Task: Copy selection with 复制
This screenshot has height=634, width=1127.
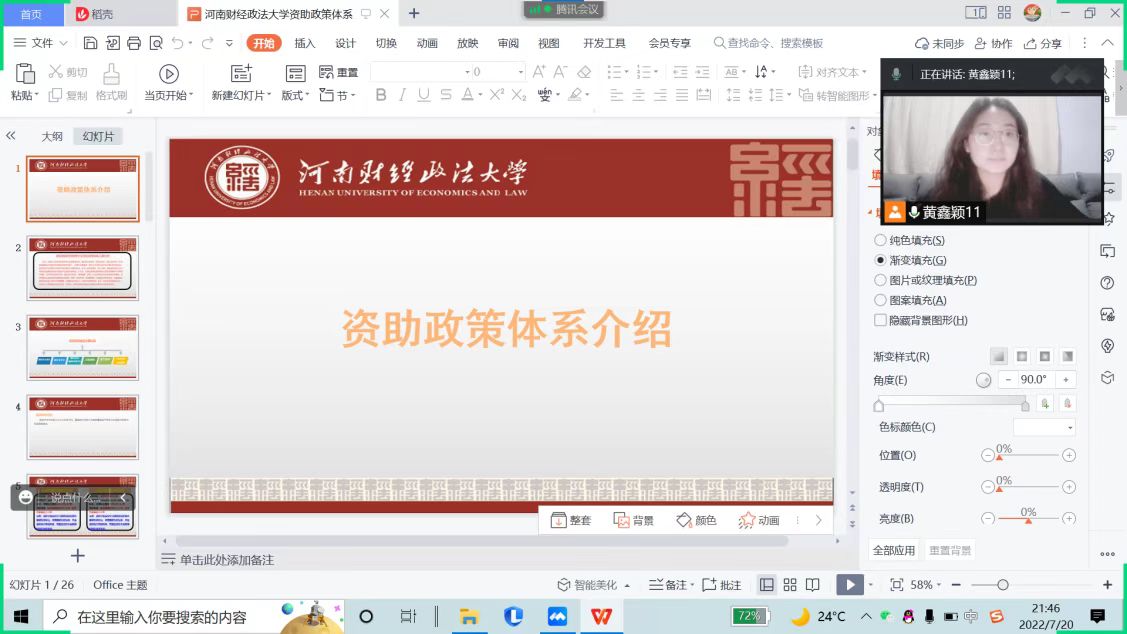Action: (68, 95)
